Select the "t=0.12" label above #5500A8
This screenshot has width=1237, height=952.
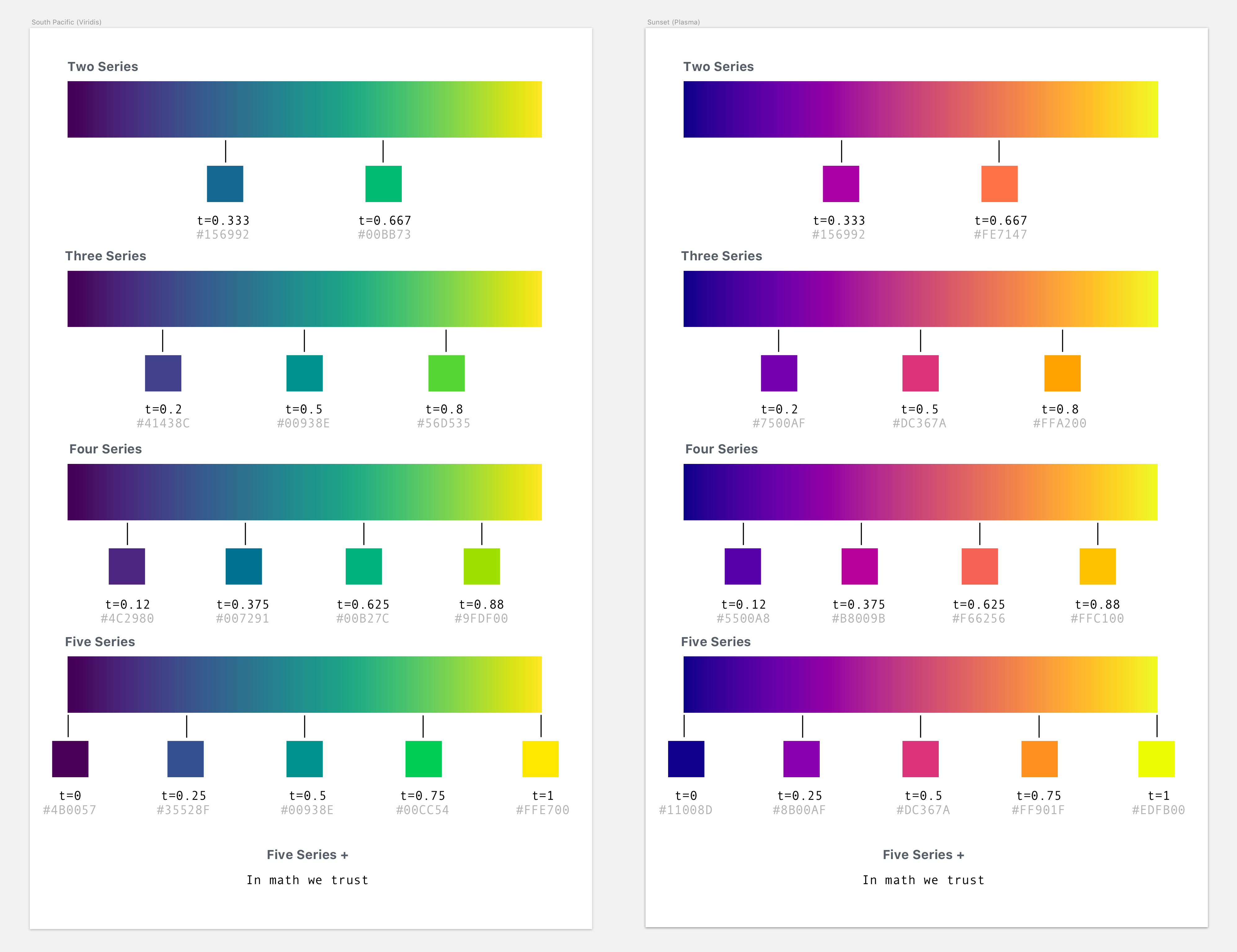coord(743,605)
